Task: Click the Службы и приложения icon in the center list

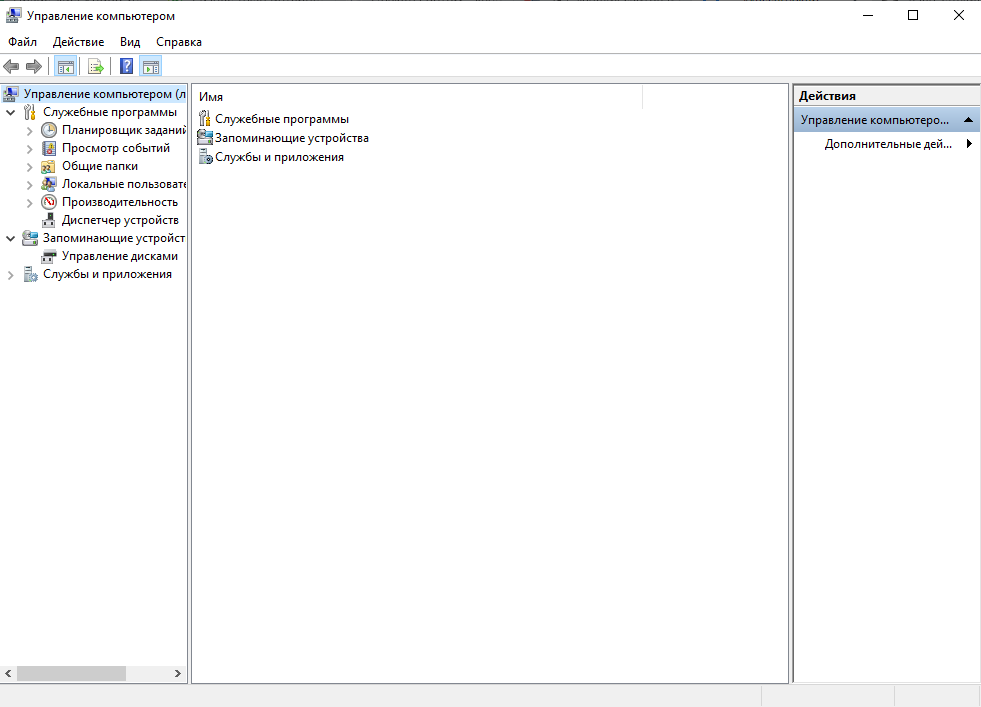Action: point(206,156)
